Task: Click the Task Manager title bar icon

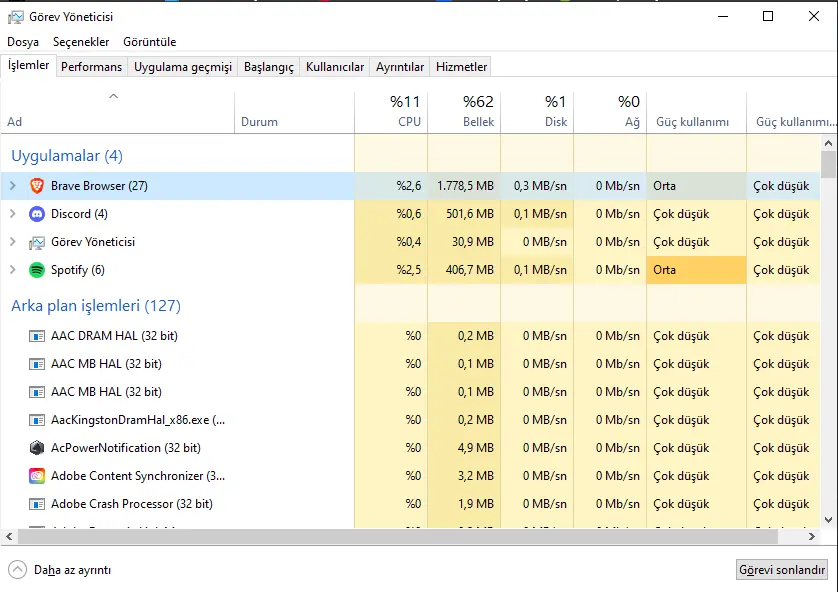Action: point(15,17)
